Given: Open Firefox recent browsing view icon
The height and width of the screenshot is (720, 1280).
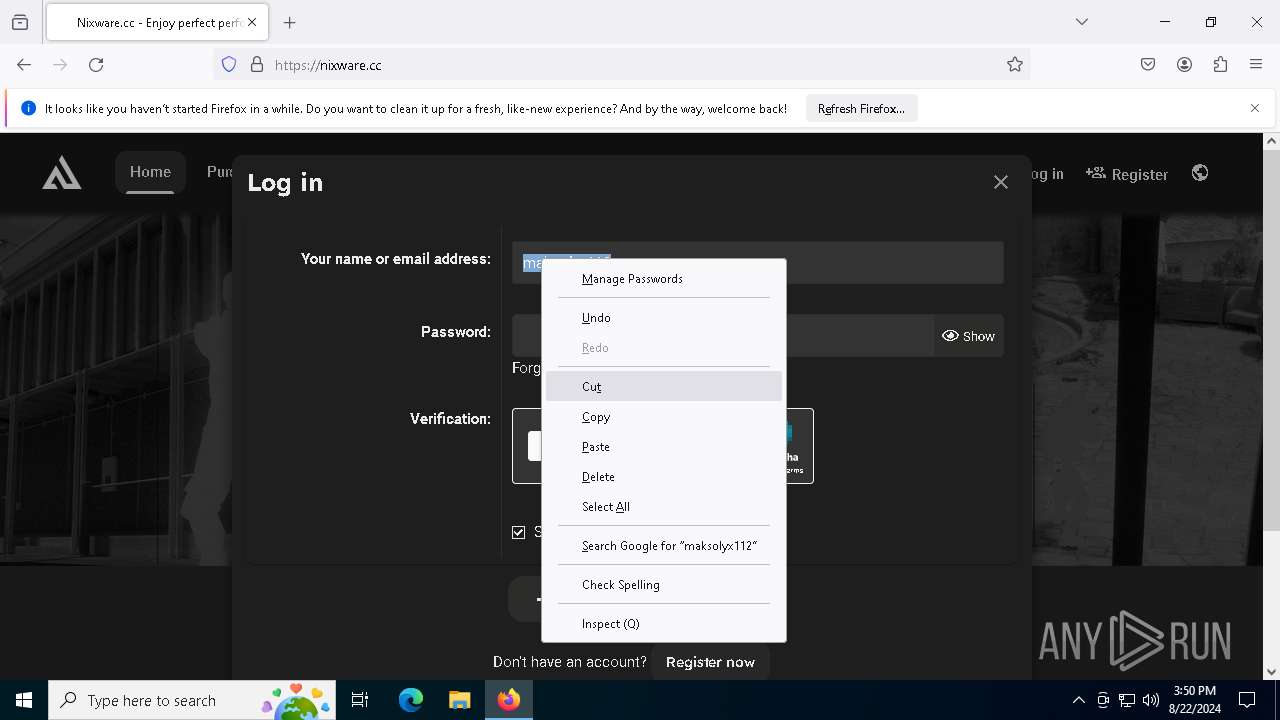Looking at the screenshot, I should click(x=20, y=22).
